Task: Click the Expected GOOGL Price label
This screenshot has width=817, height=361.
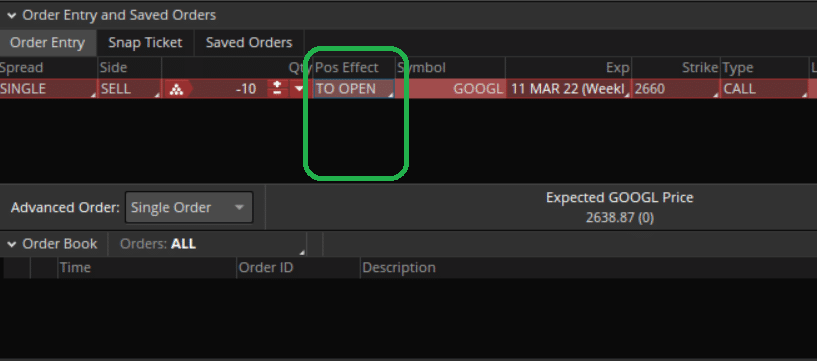Action: click(620, 198)
